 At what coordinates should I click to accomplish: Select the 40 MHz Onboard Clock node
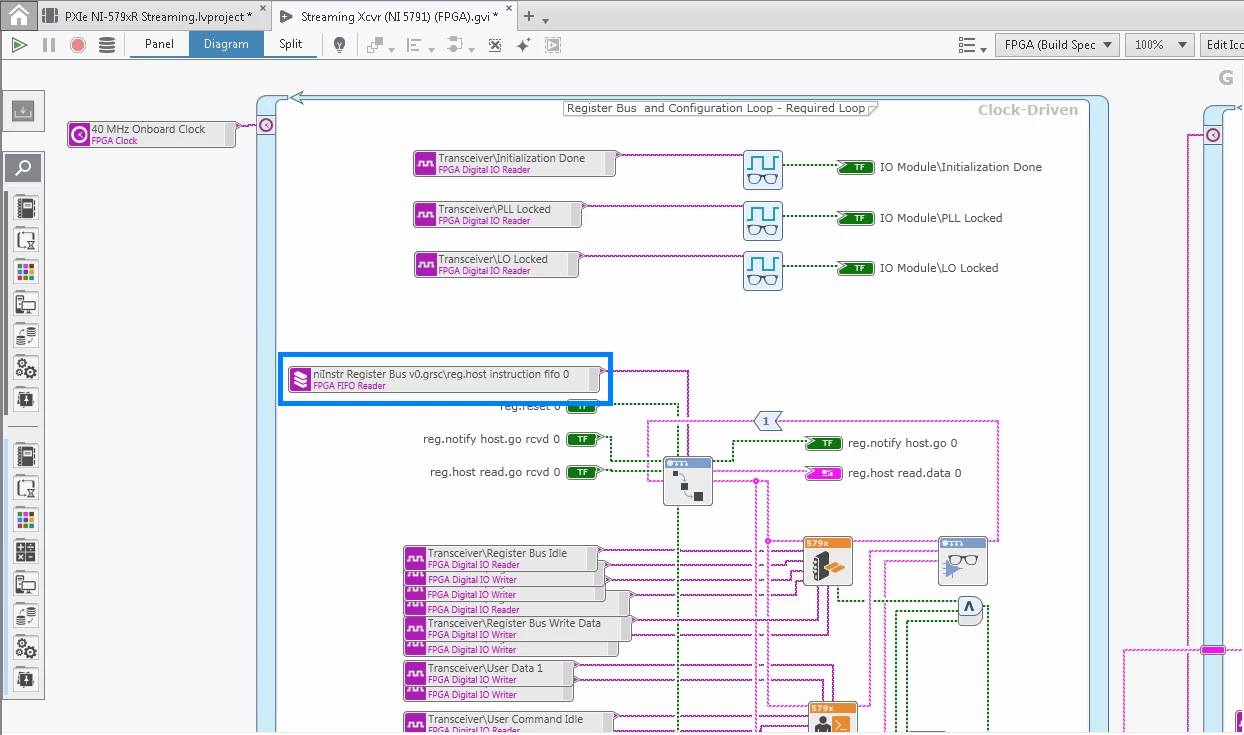150,134
